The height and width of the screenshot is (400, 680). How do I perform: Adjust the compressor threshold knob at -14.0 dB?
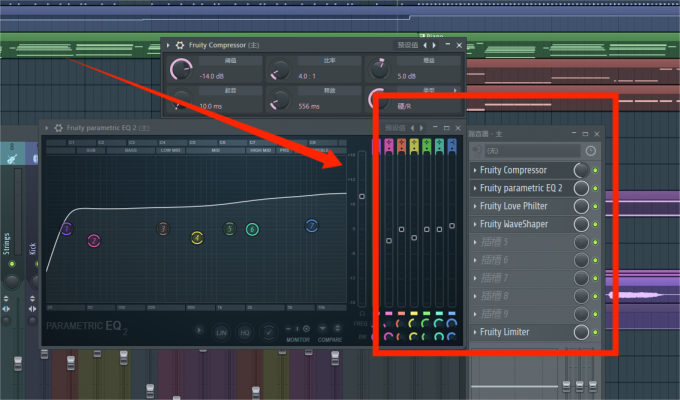point(181,69)
